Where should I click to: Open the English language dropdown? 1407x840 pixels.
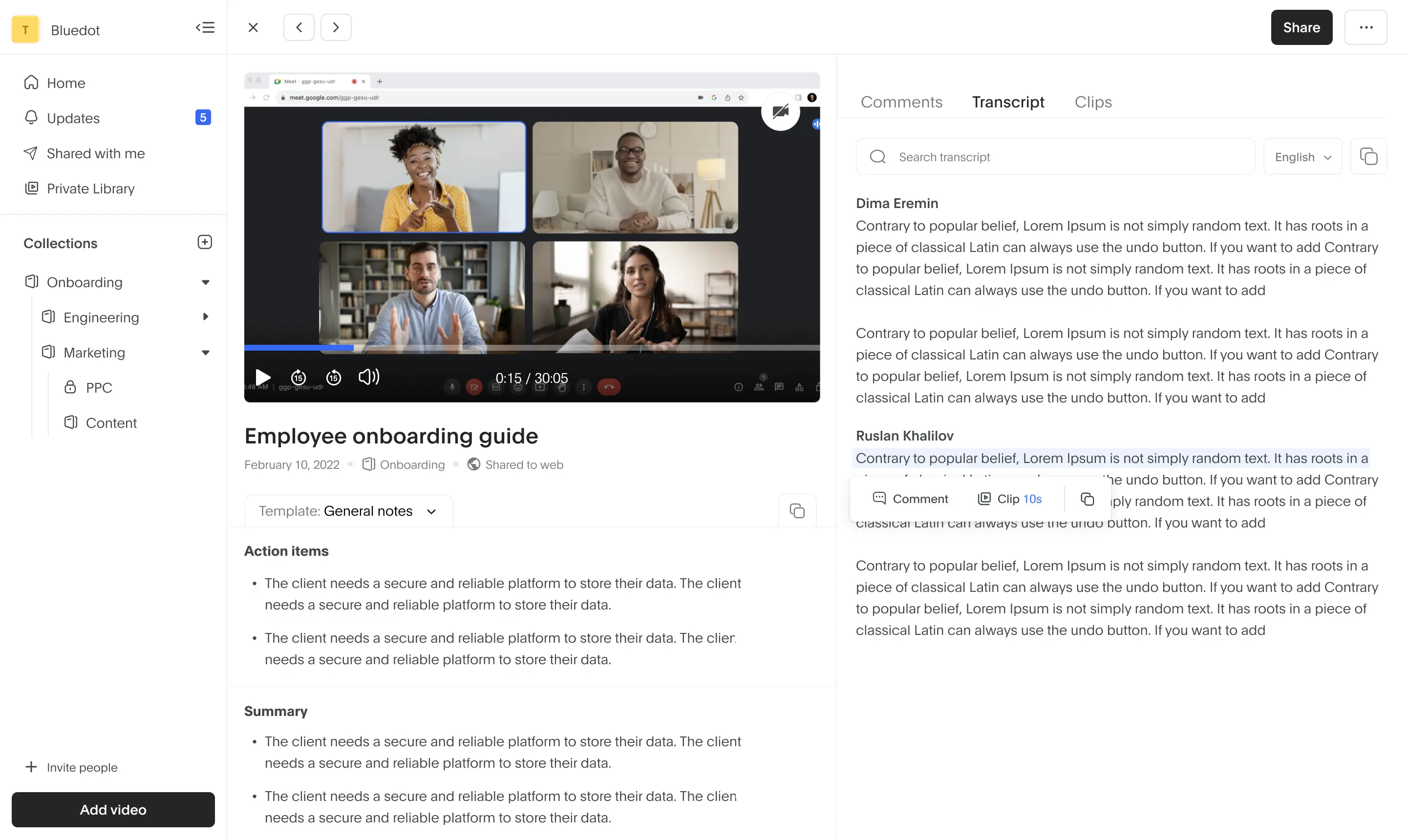(1302, 156)
